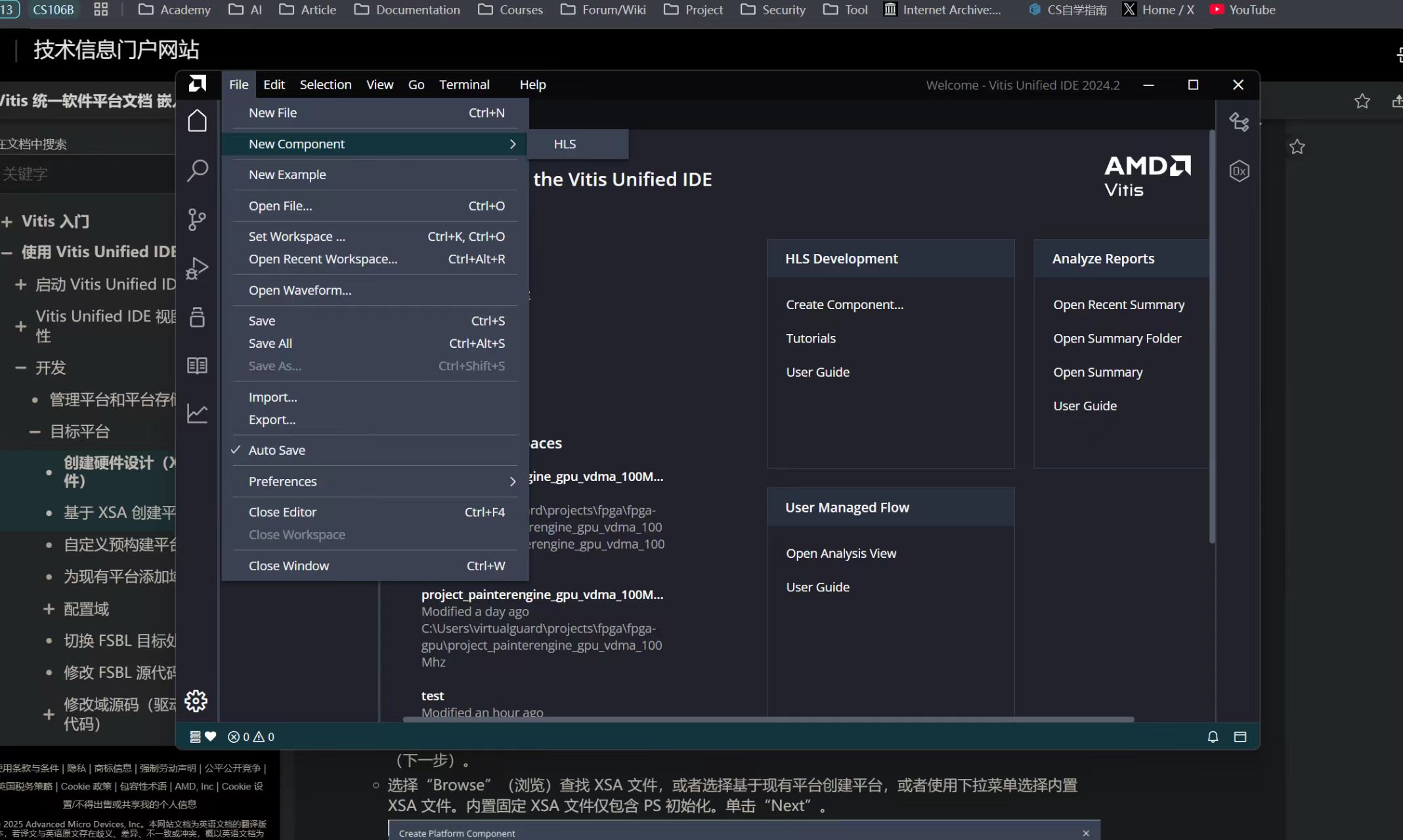
Task: Collapse the 使用 Vitis Unified IDE section
Action: [7, 253]
